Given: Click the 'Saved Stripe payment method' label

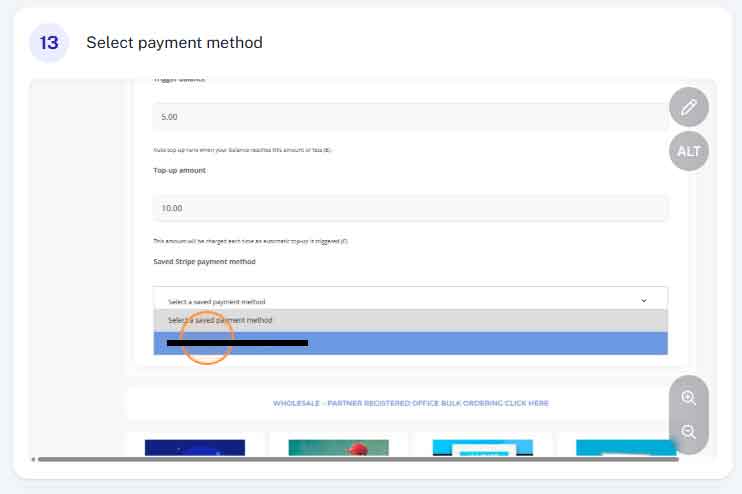Looking at the screenshot, I should 204,262.
